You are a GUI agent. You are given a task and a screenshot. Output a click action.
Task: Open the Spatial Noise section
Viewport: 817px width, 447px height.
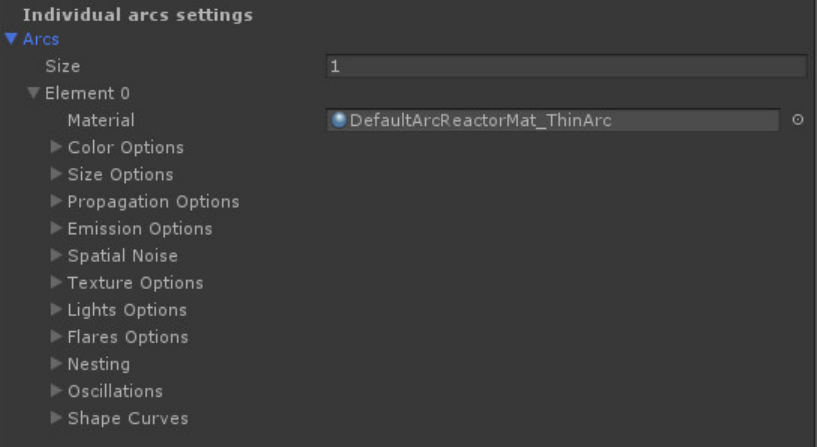tap(56, 256)
